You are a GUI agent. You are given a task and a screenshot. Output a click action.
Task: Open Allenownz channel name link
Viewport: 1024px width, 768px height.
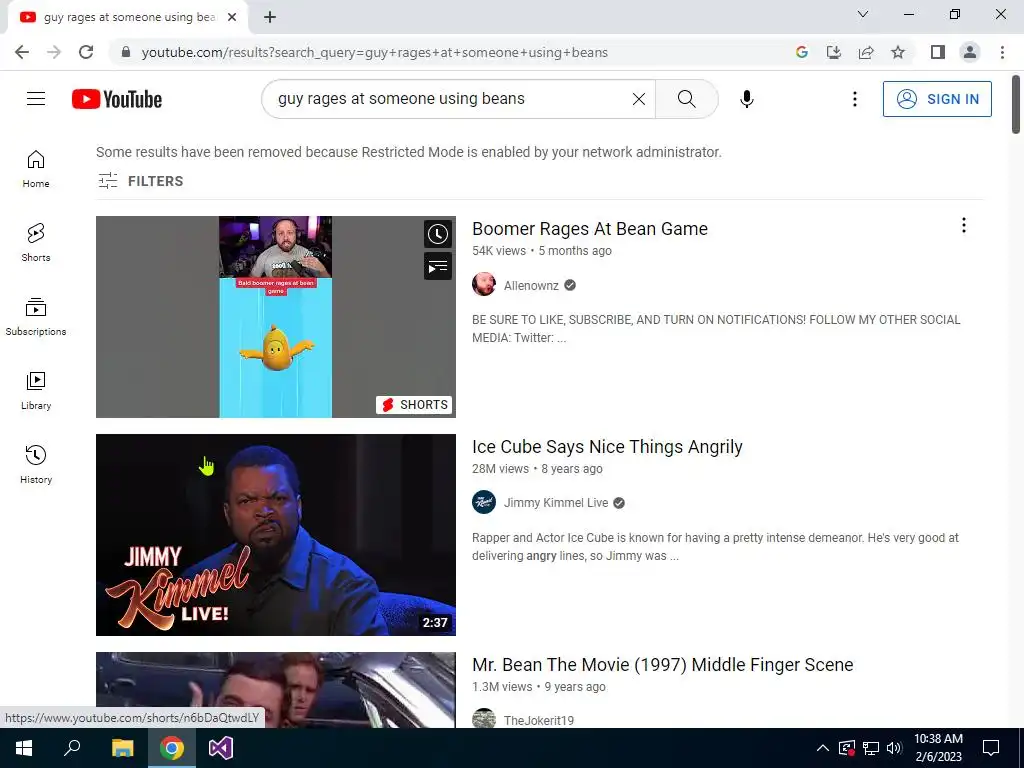[x=531, y=285]
